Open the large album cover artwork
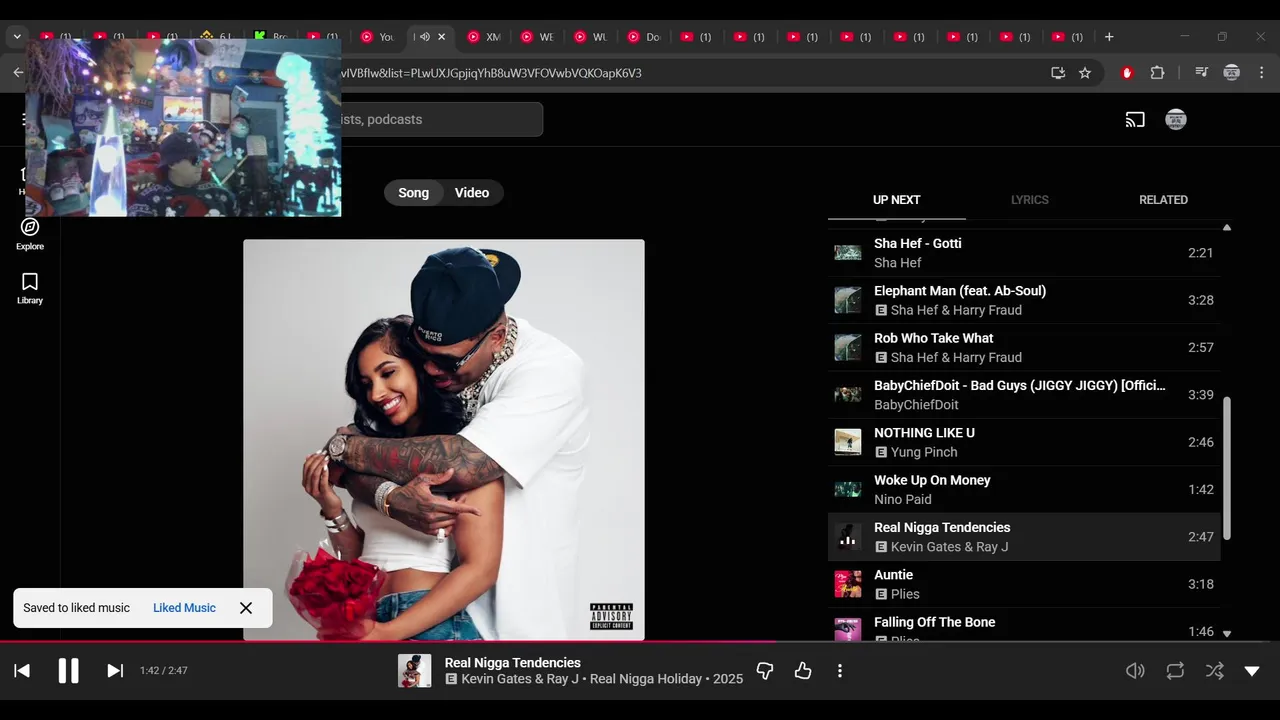This screenshot has width=1280, height=720. tap(444, 440)
